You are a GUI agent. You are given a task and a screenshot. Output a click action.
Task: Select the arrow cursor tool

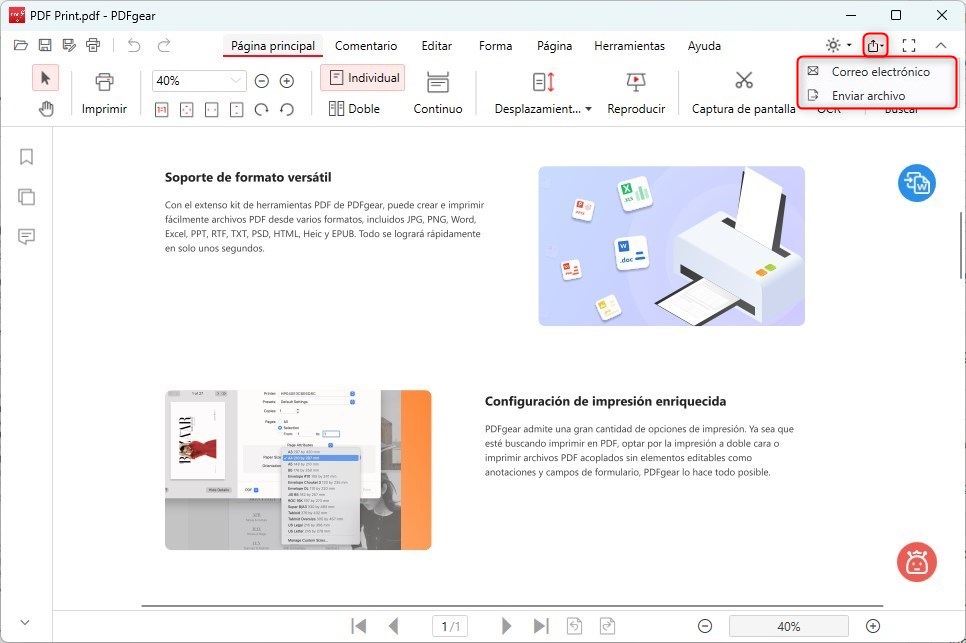(45, 78)
